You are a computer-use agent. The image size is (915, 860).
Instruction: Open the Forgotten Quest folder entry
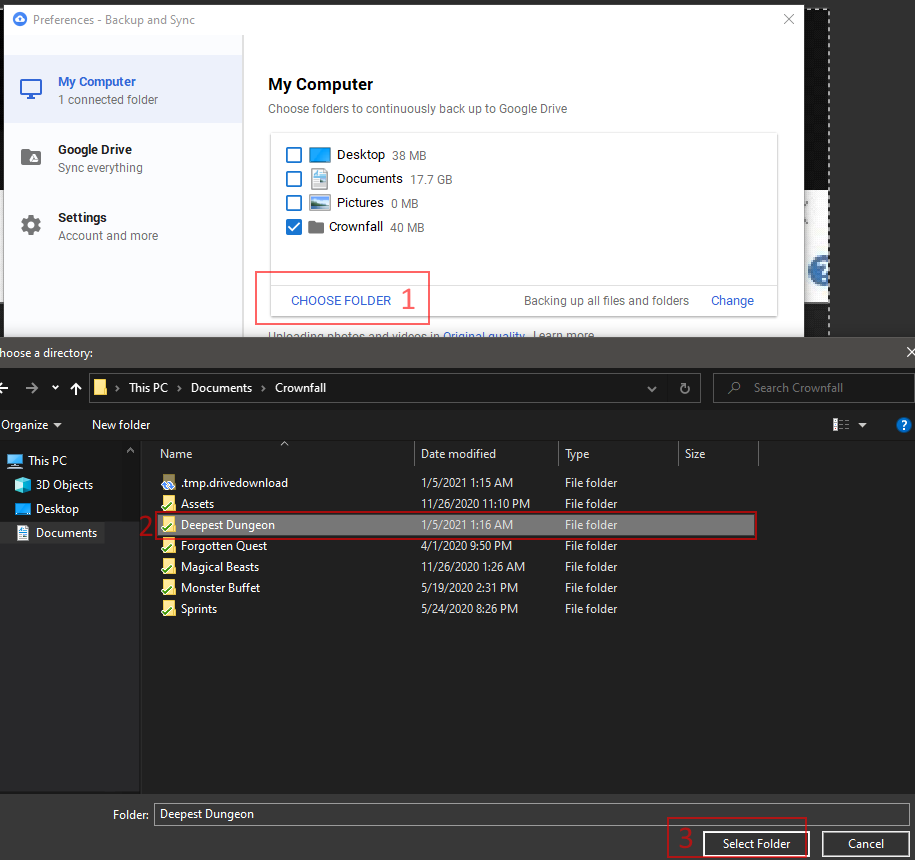223,546
